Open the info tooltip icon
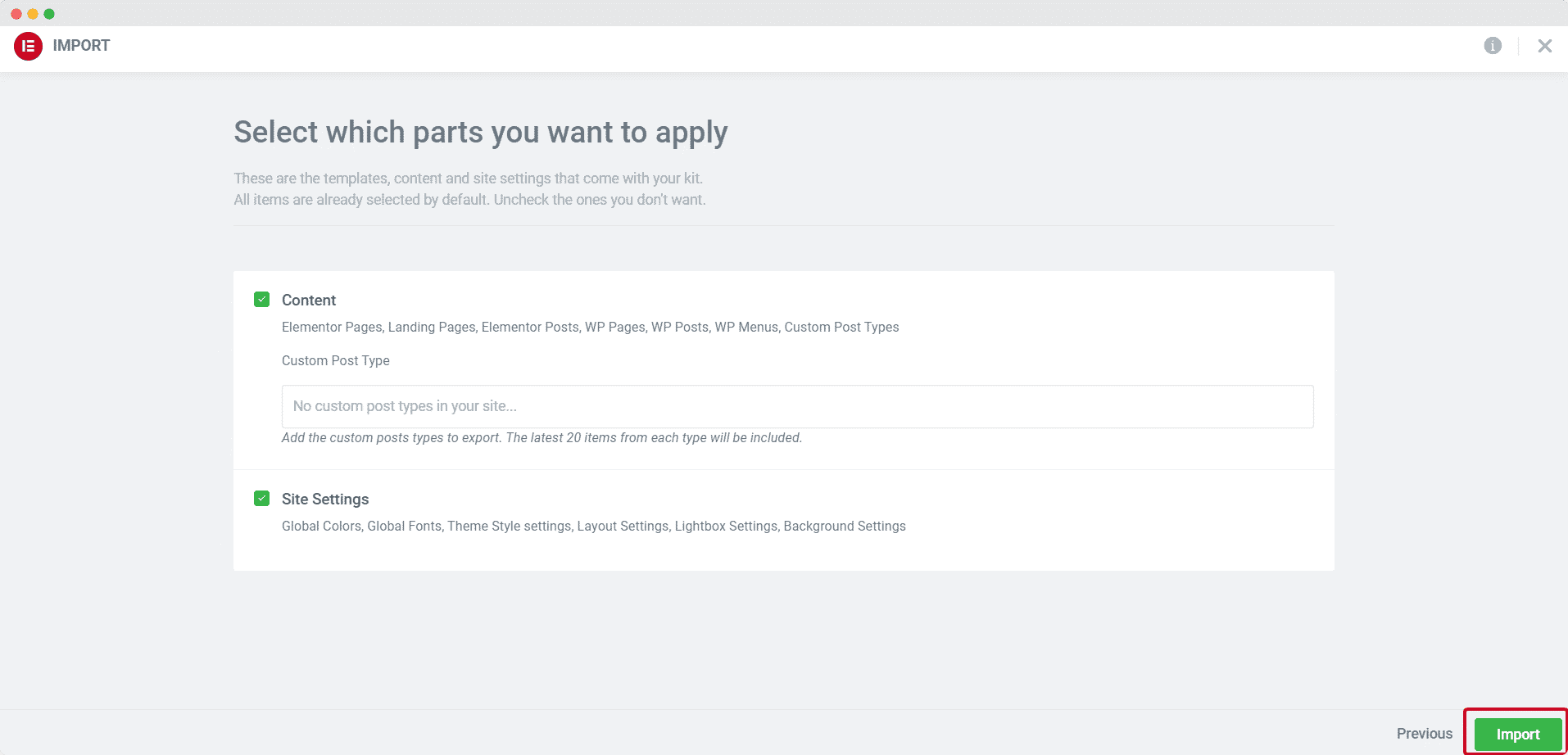 tap(1493, 46)
